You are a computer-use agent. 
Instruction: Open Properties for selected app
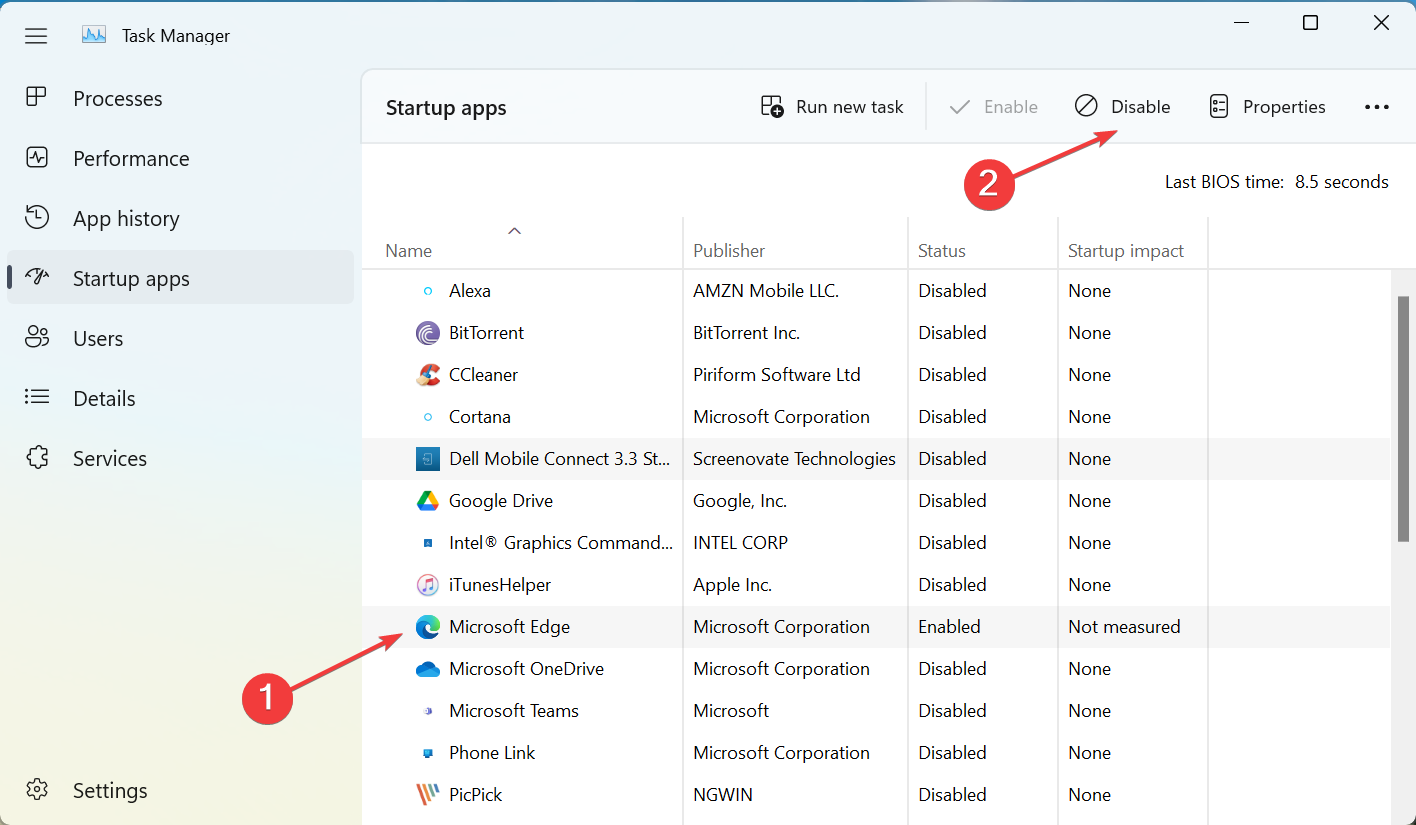coord(1267,107)
